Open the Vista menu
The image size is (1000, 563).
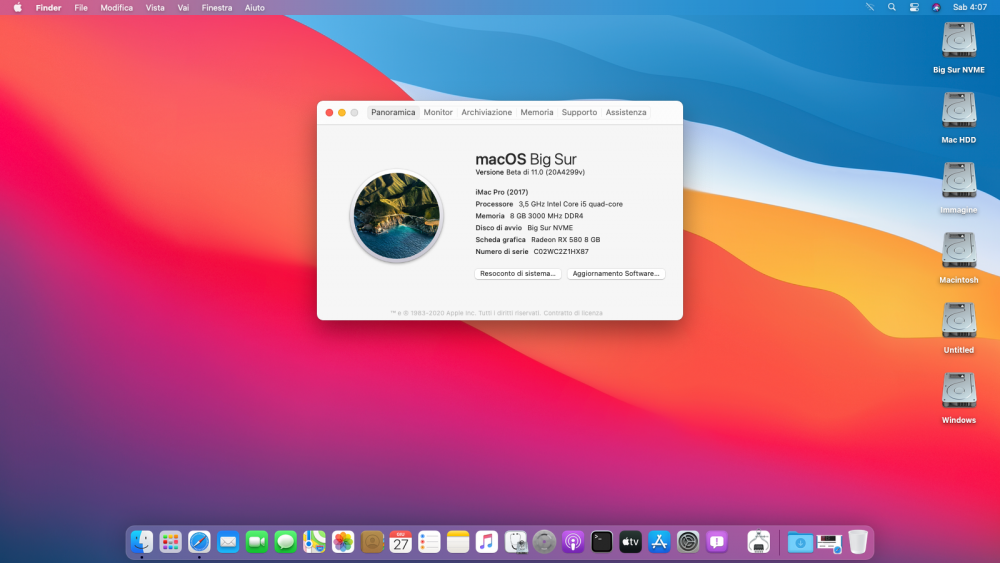pyautogui.click(x=155, y=8)
